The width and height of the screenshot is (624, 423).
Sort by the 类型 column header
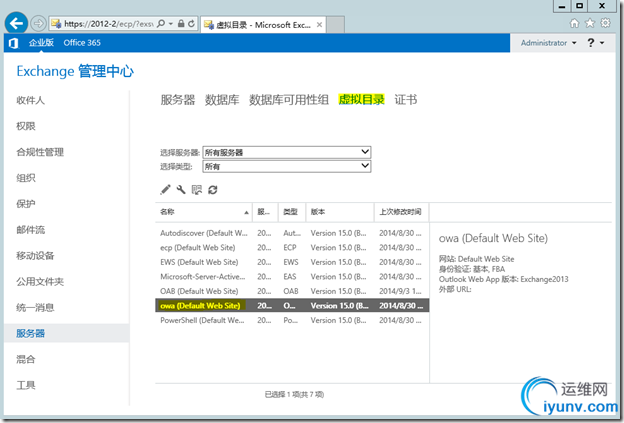292,212
